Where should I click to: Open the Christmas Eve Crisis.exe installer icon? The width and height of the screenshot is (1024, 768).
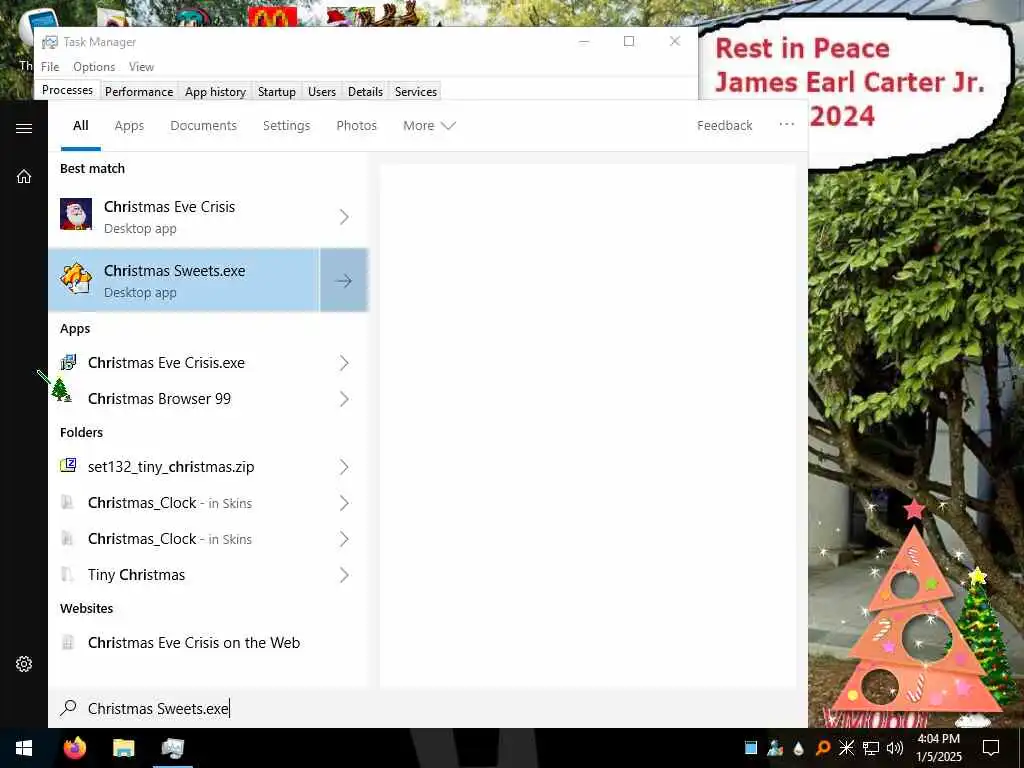68,362
